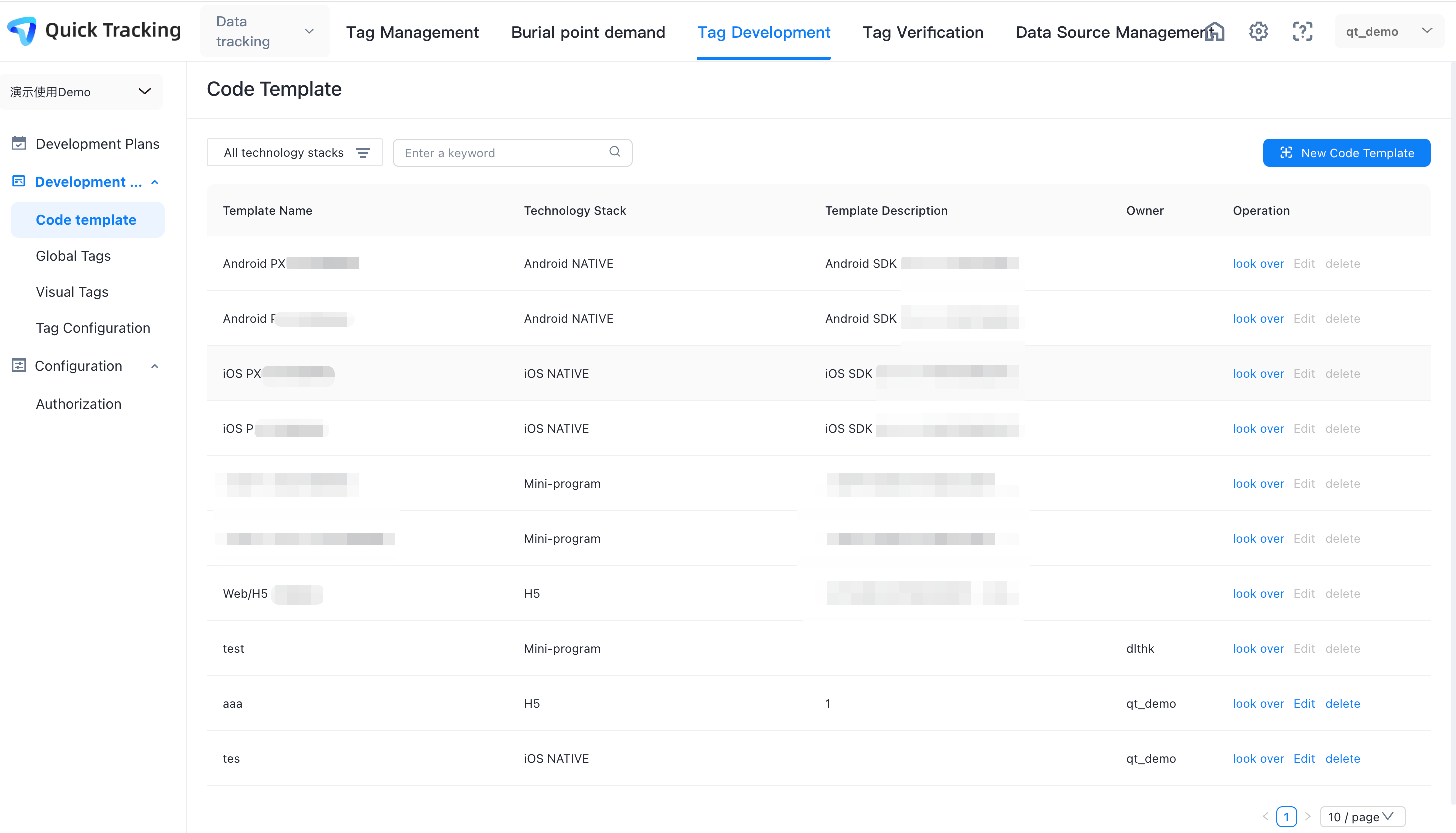The width and height of the screenshot is (1456, 833).
Task: Click the Configuration sidebar icon
Action: point(19,365)
